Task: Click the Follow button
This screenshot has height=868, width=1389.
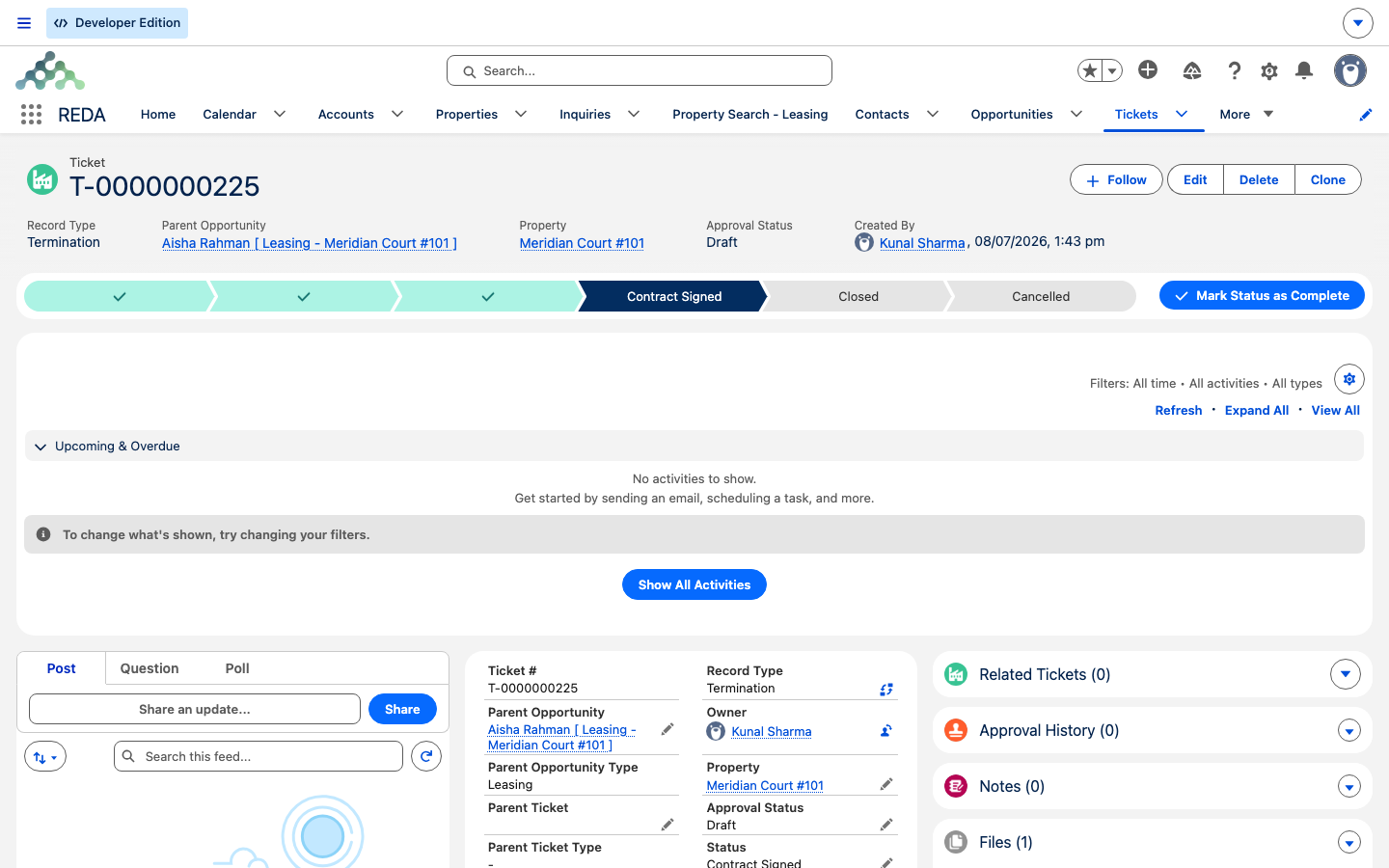Action: pos(1116,180)
